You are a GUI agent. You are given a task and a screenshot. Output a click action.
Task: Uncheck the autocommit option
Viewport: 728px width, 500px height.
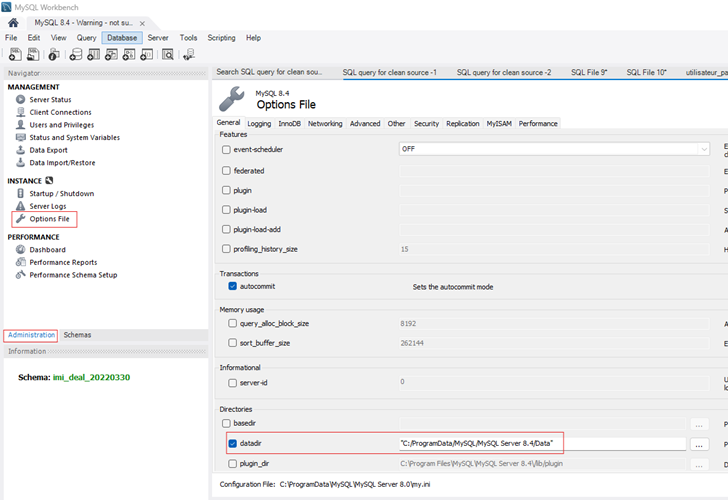point(233,286)
